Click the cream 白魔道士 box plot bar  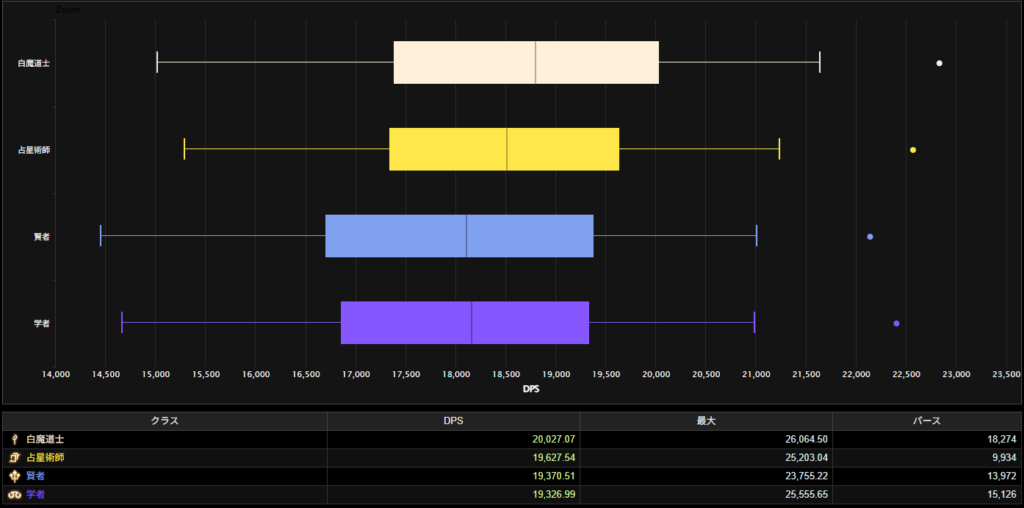526,63
